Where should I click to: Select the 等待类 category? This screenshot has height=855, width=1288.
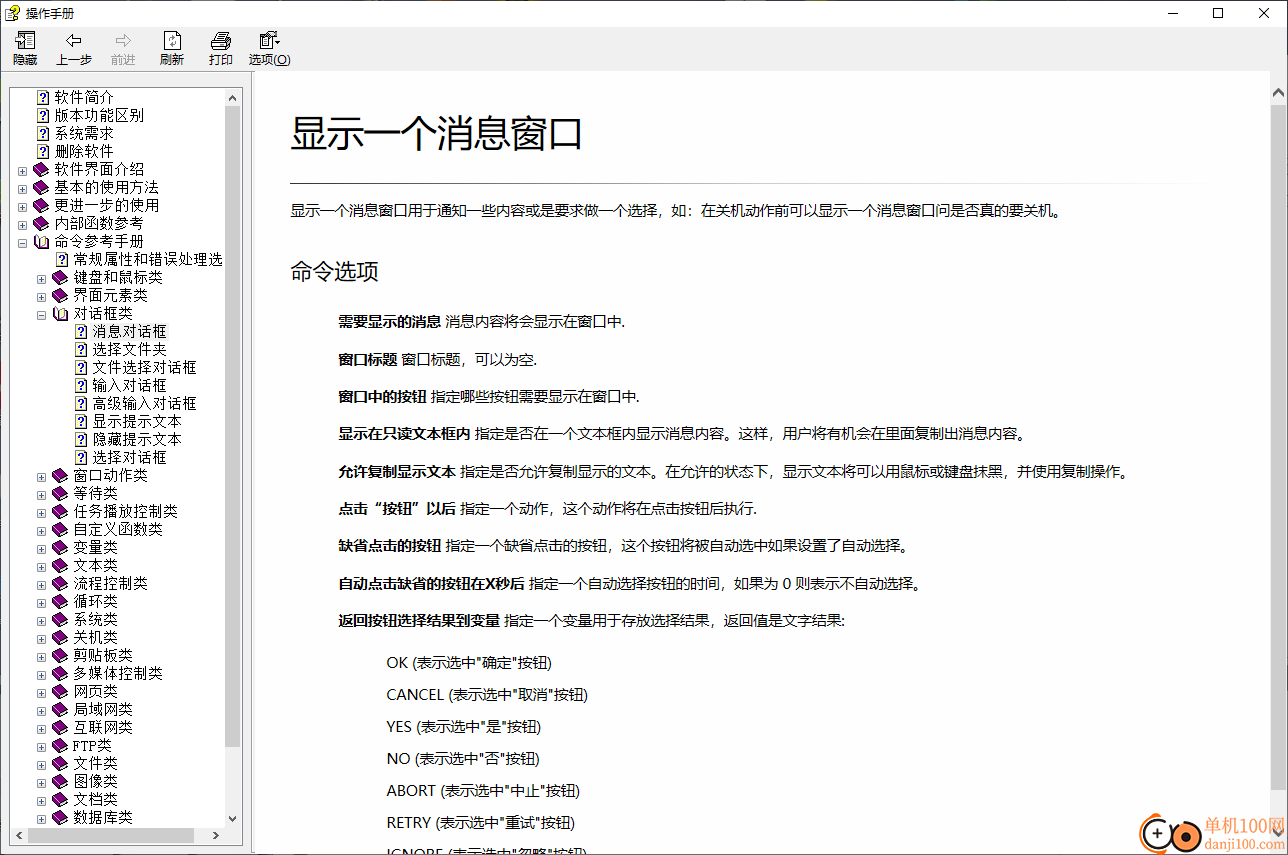tap(95, 493)
